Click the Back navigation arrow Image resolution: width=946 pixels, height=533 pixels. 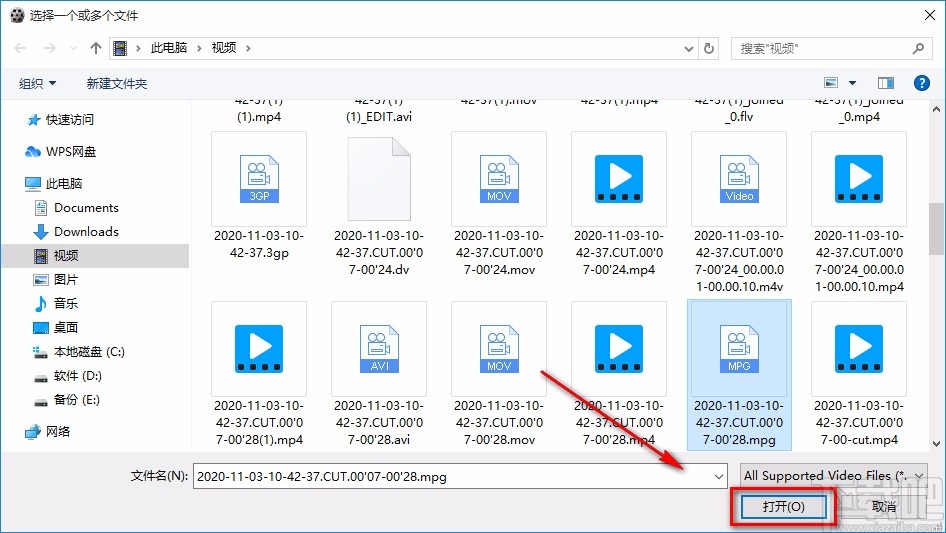20,48
